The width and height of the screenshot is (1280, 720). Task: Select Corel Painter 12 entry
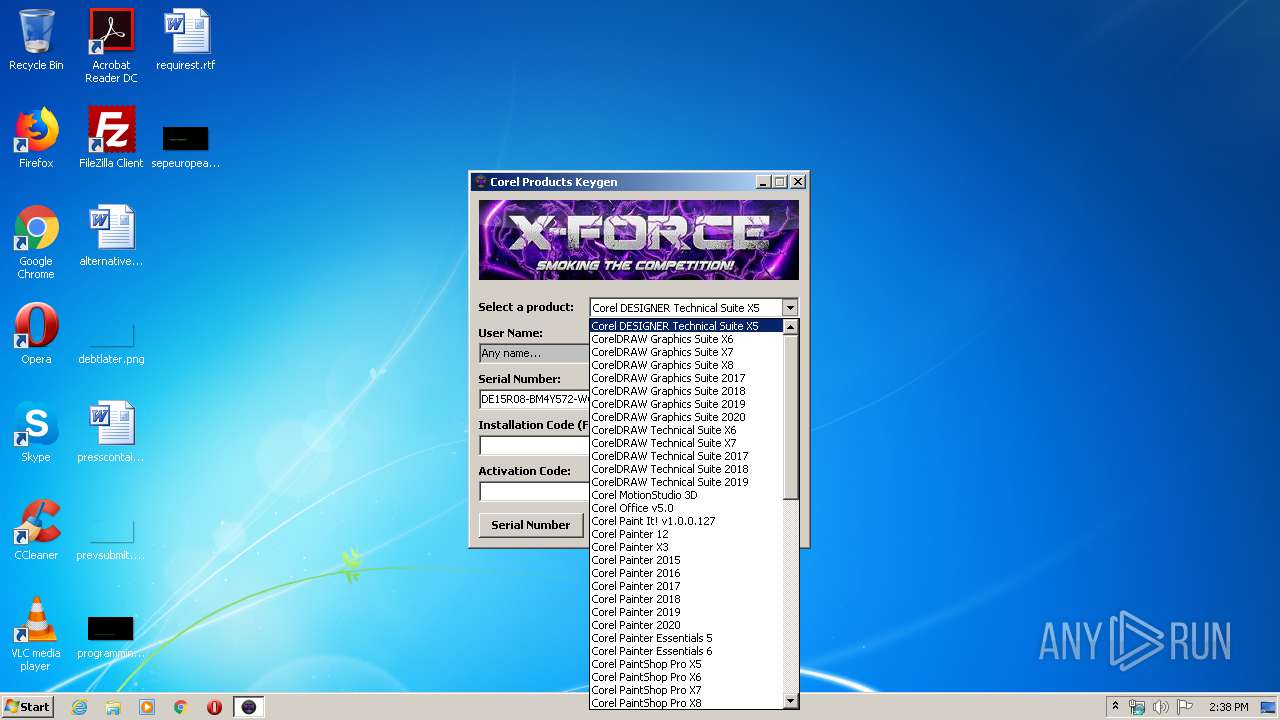(686, 534)
